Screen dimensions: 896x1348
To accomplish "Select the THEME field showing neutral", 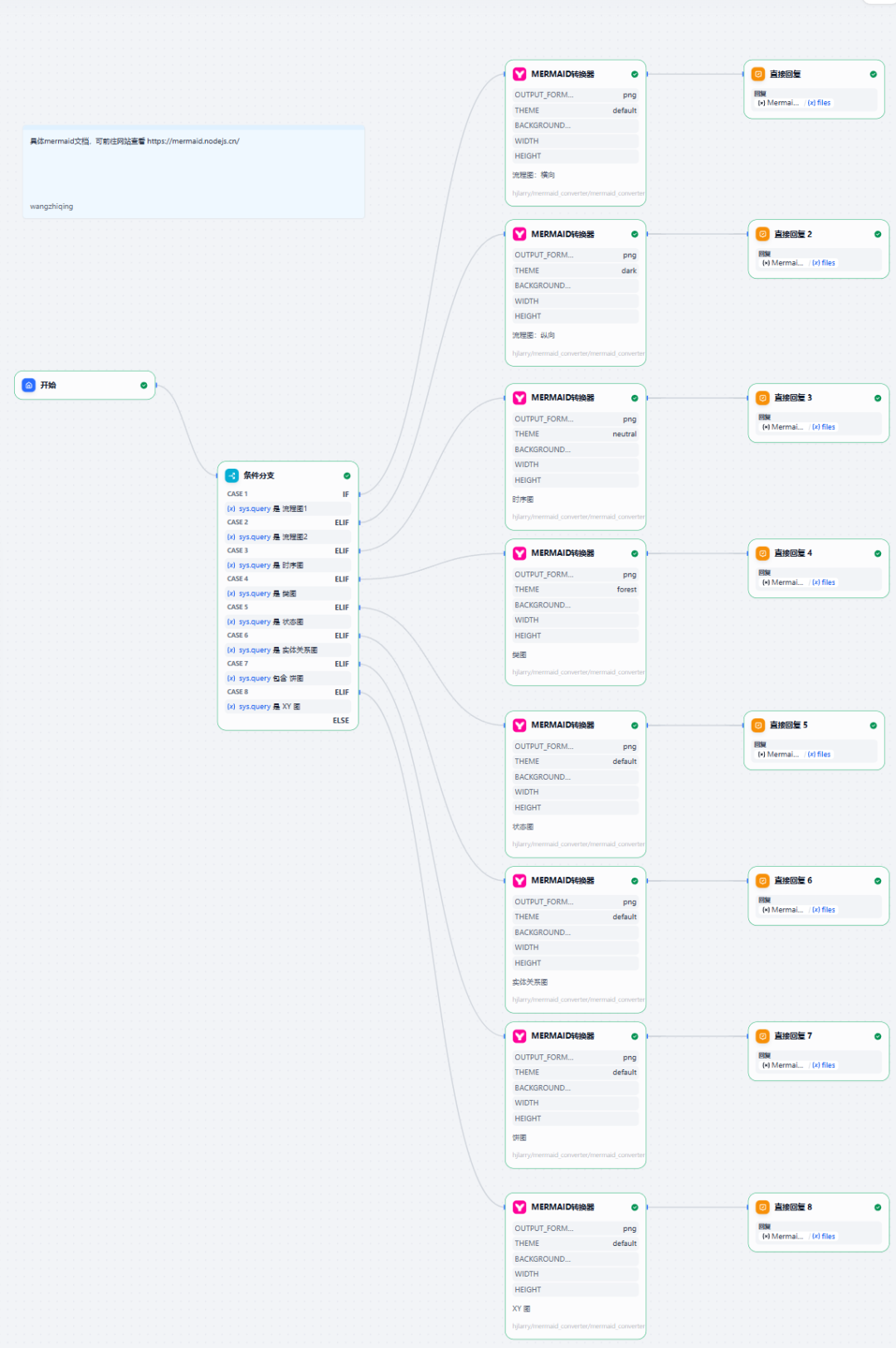I will click(575, 434).
